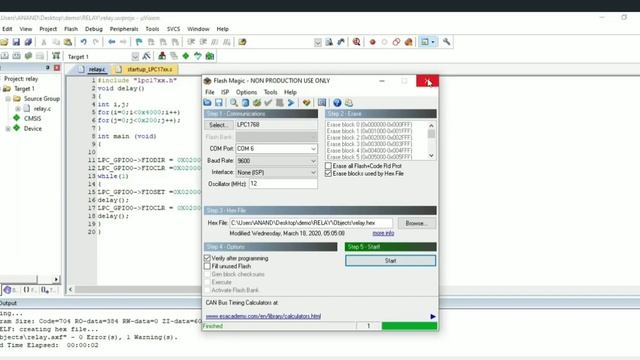This screenshot has height=360, width=640.
Task: Open Keil Peripherals menu
Action: coord(124,29)
